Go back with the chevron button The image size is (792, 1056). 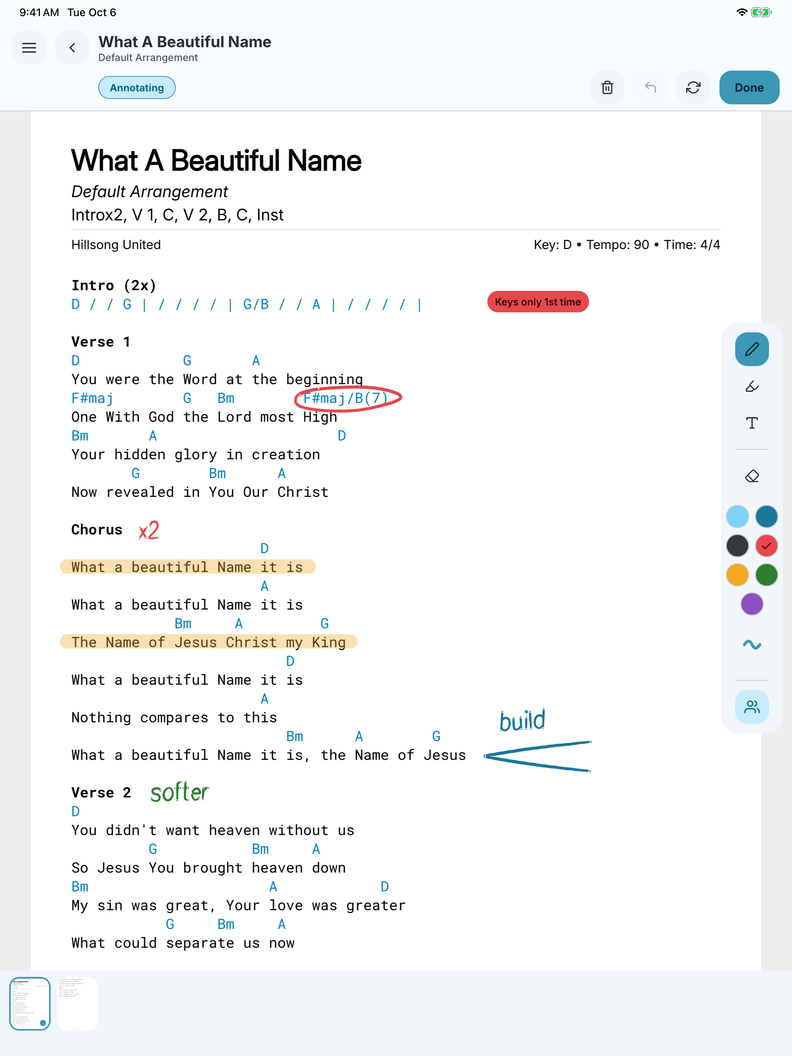(x=72, y=48)
